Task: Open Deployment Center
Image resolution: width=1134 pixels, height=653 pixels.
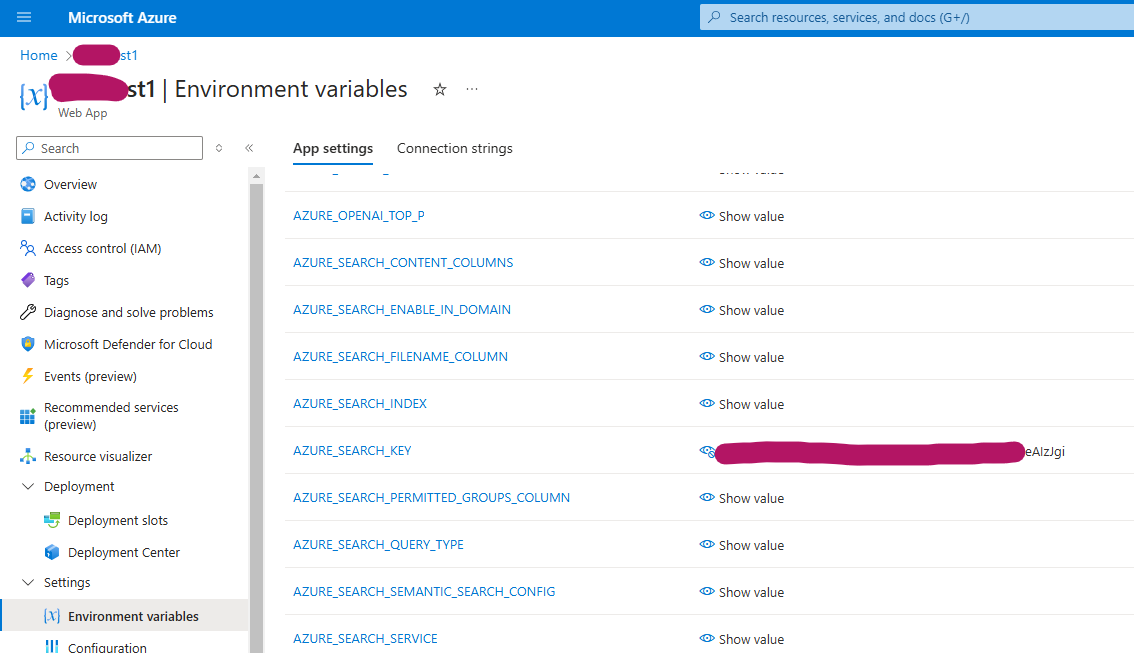Action: 124,552
